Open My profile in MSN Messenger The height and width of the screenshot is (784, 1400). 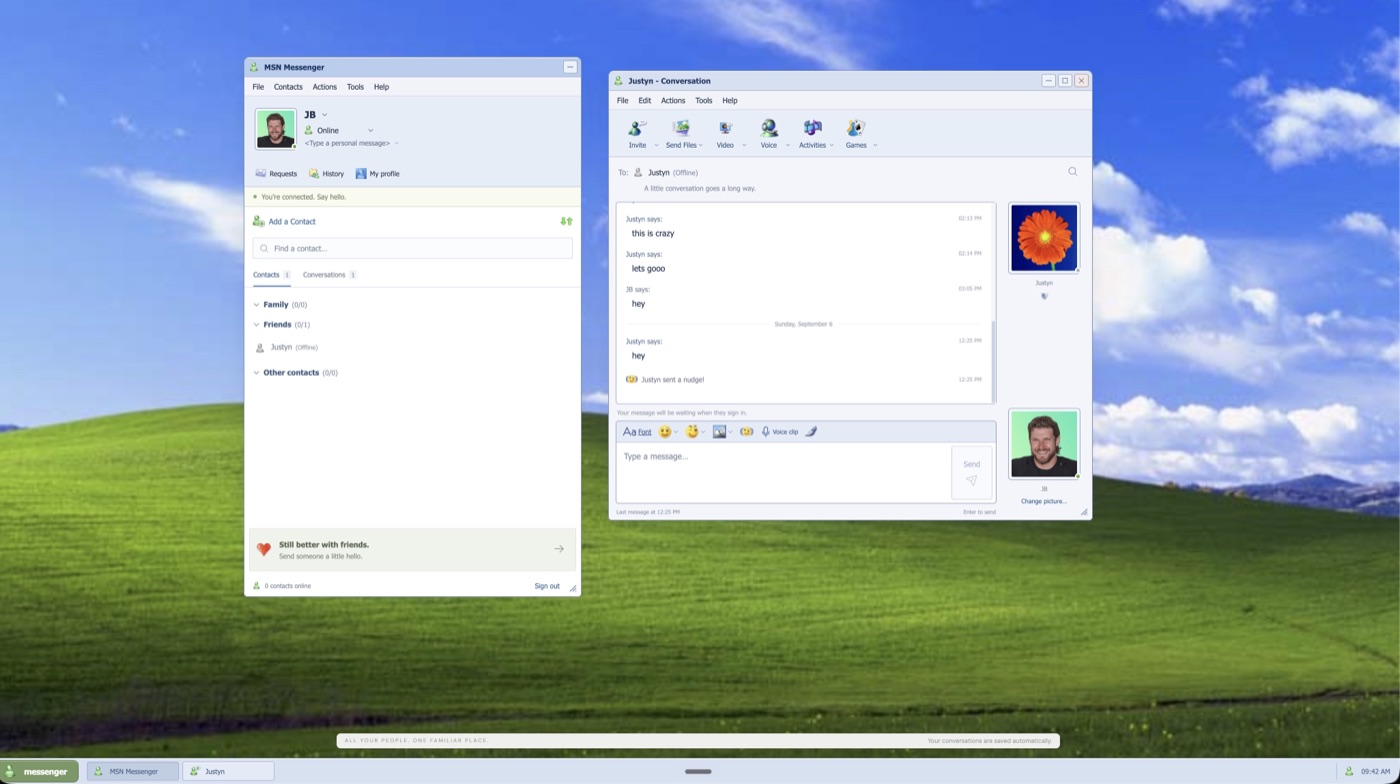tap(377, 174)
